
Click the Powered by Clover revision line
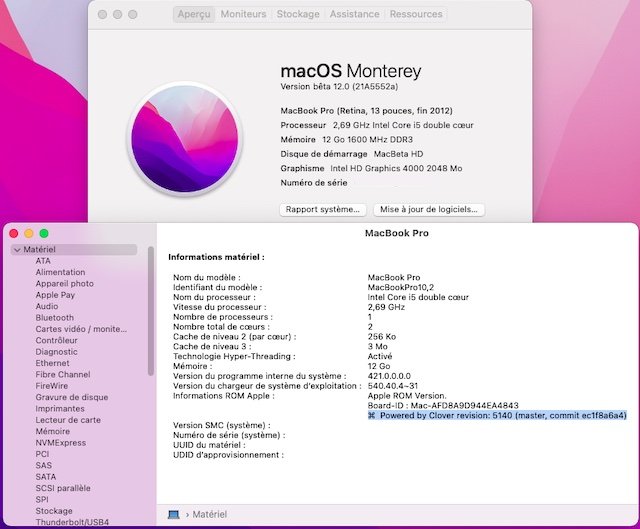497,416
